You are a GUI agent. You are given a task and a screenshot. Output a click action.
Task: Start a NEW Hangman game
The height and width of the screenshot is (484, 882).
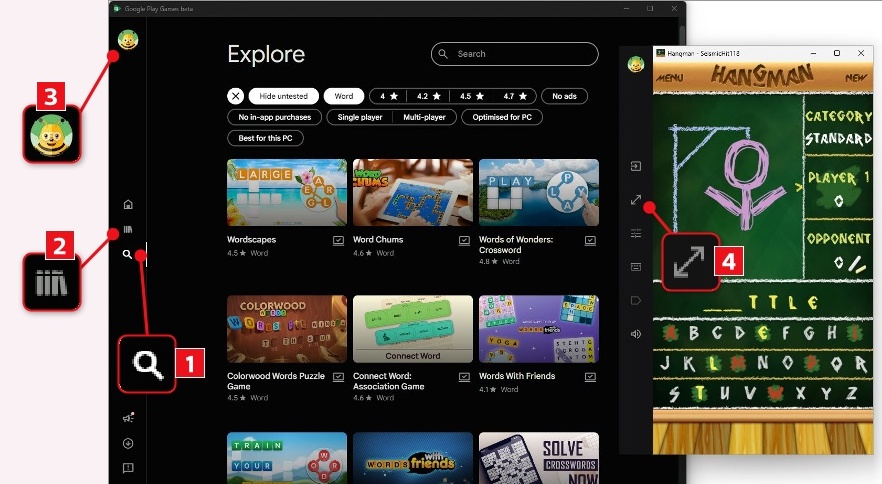tap(856, 77)
